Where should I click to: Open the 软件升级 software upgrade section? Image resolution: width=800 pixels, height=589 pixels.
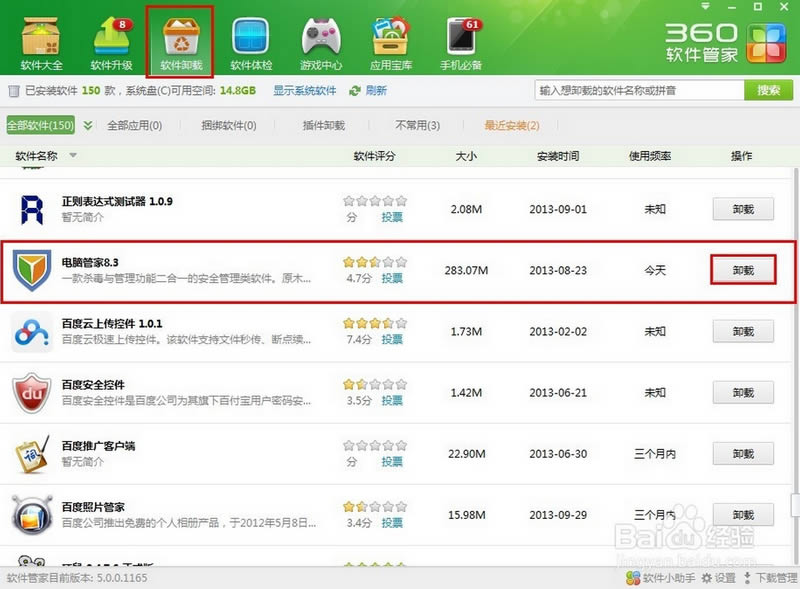tap(112, 43)
